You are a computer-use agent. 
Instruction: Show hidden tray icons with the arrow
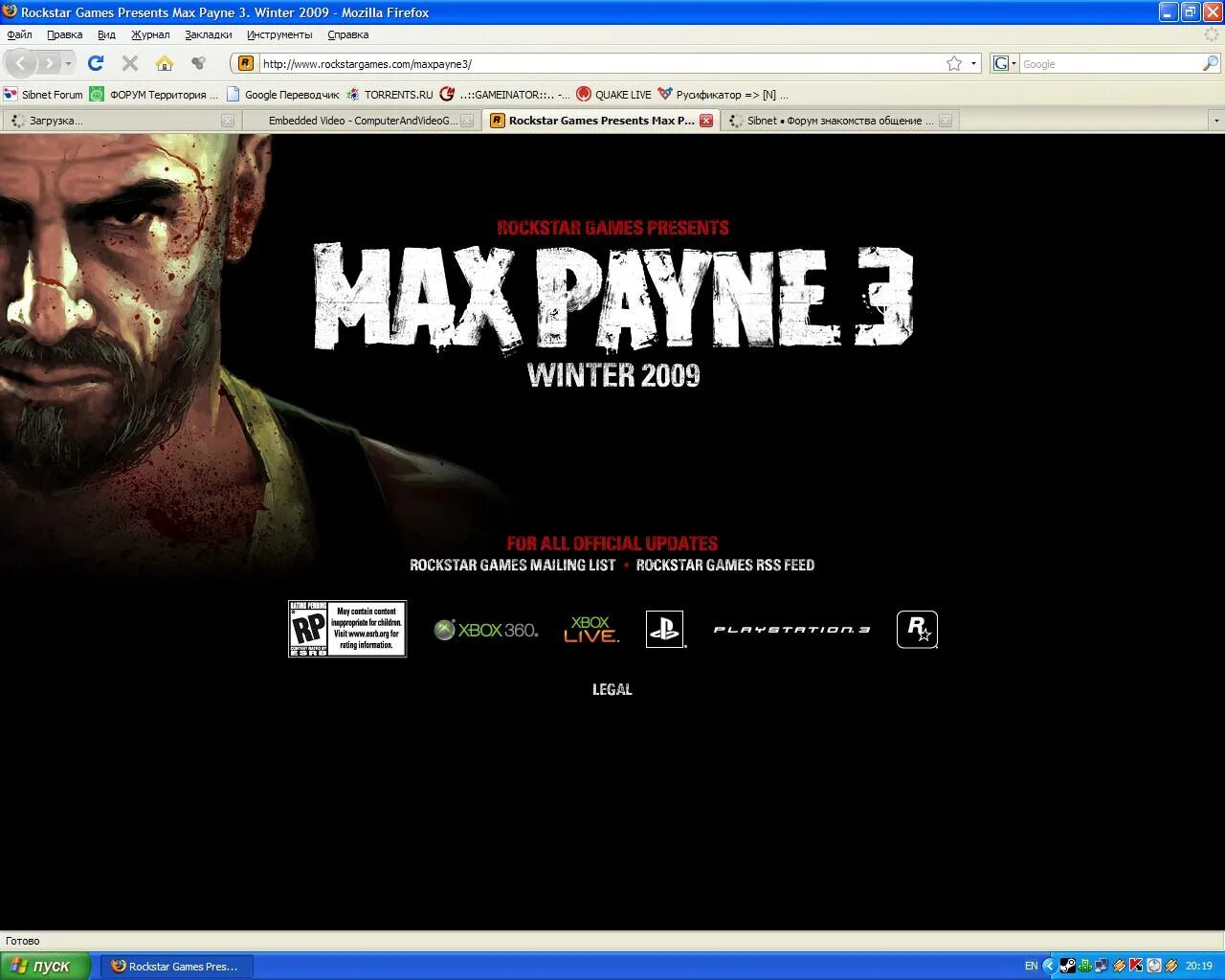1050,966
